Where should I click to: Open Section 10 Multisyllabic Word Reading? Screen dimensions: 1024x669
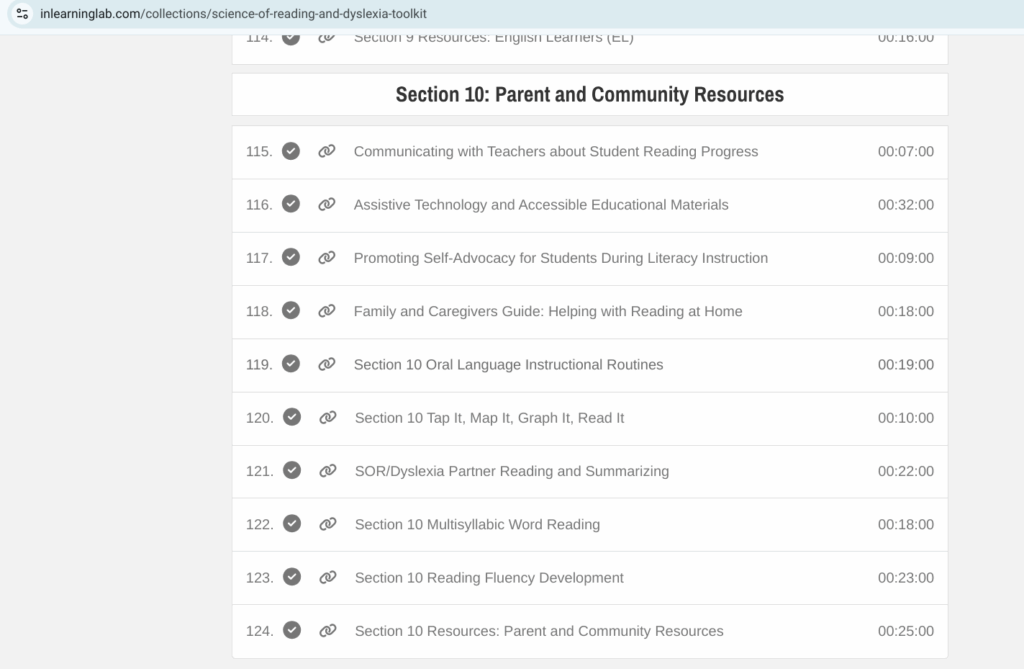pyautogui.click(x=477, y=524)
